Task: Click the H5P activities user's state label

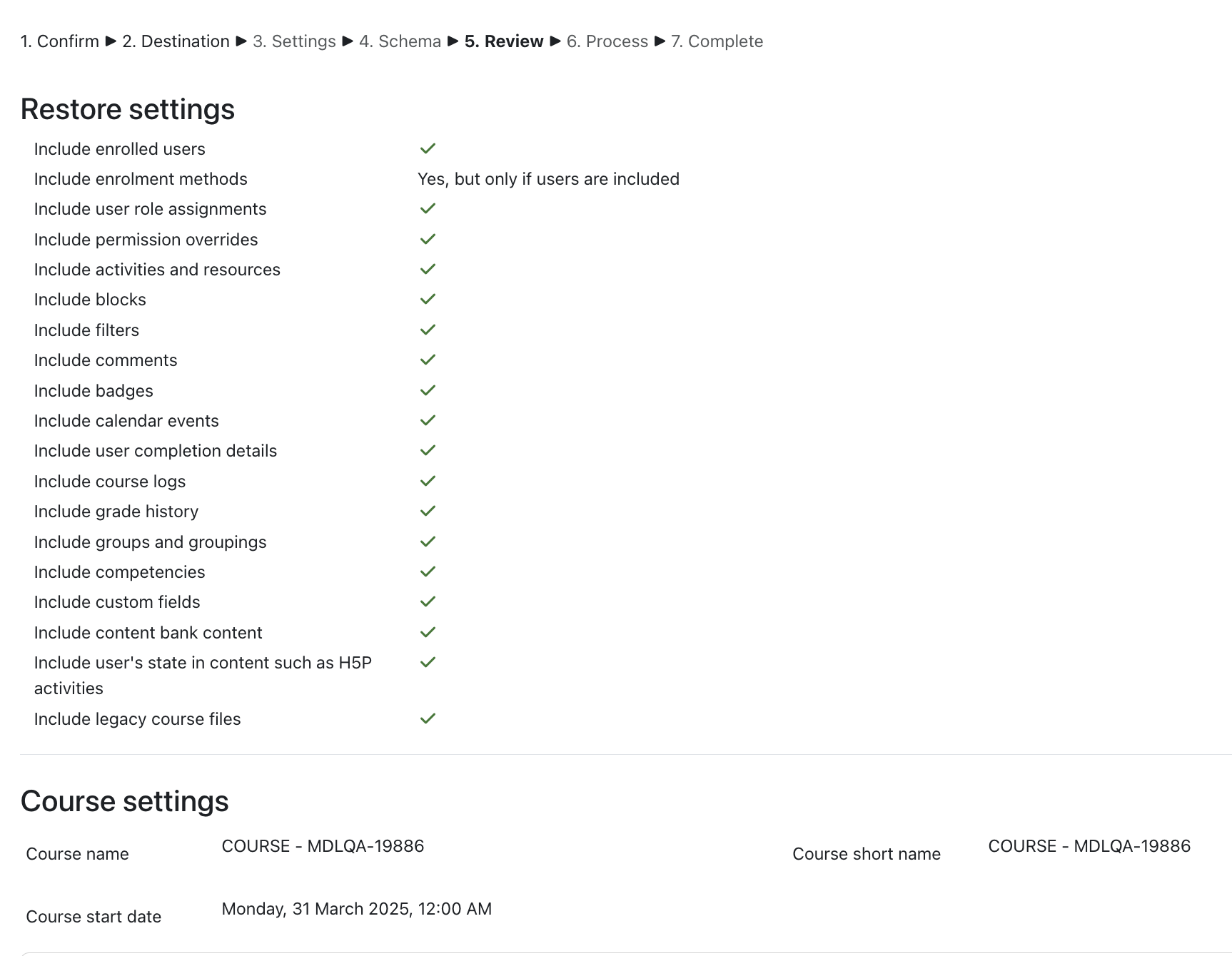Action: coord(203,676)
